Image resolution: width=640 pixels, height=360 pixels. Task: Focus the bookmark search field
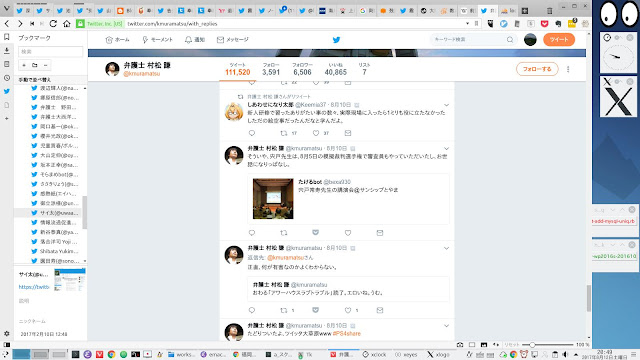coord(50,51)
